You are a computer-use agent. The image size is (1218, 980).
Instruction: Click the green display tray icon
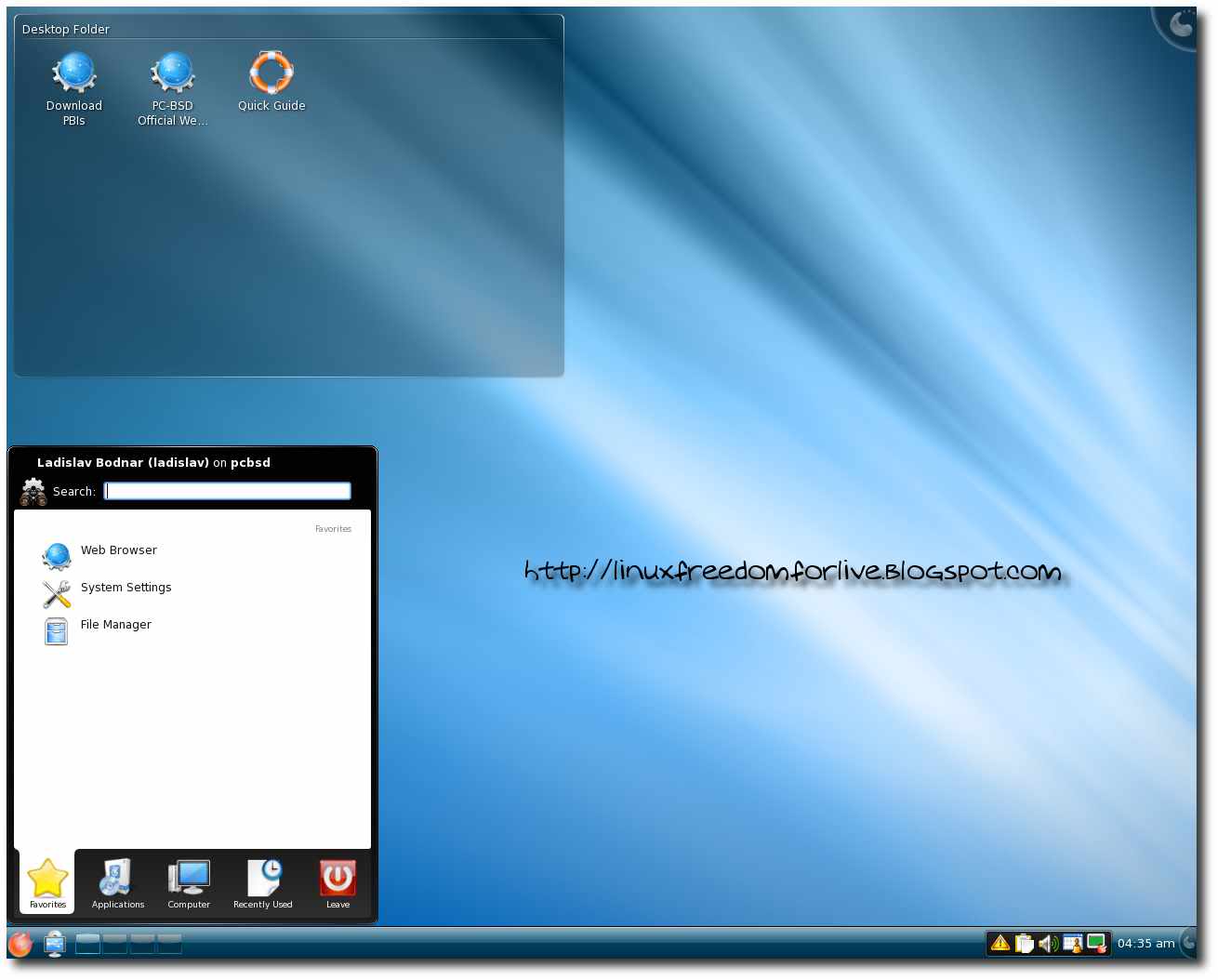click(x=1096, y=944)
